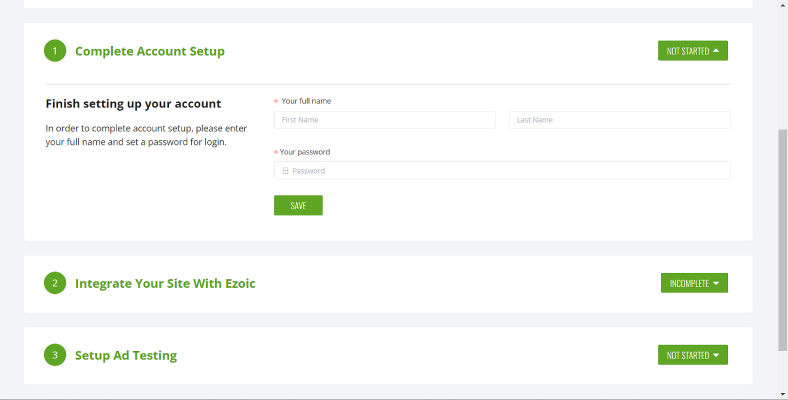Screen dimensions: 788x400
Task: Click the lock icon in password field
Action: click(x=285, y=171)
